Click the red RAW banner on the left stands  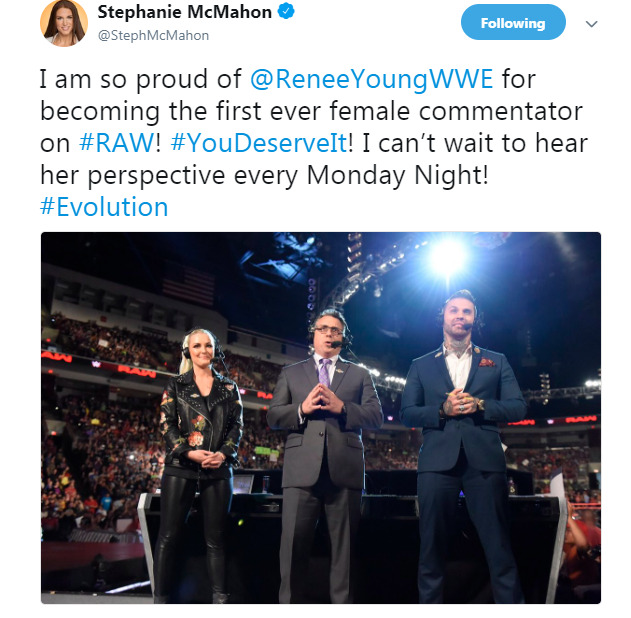[x=137, y=371]
